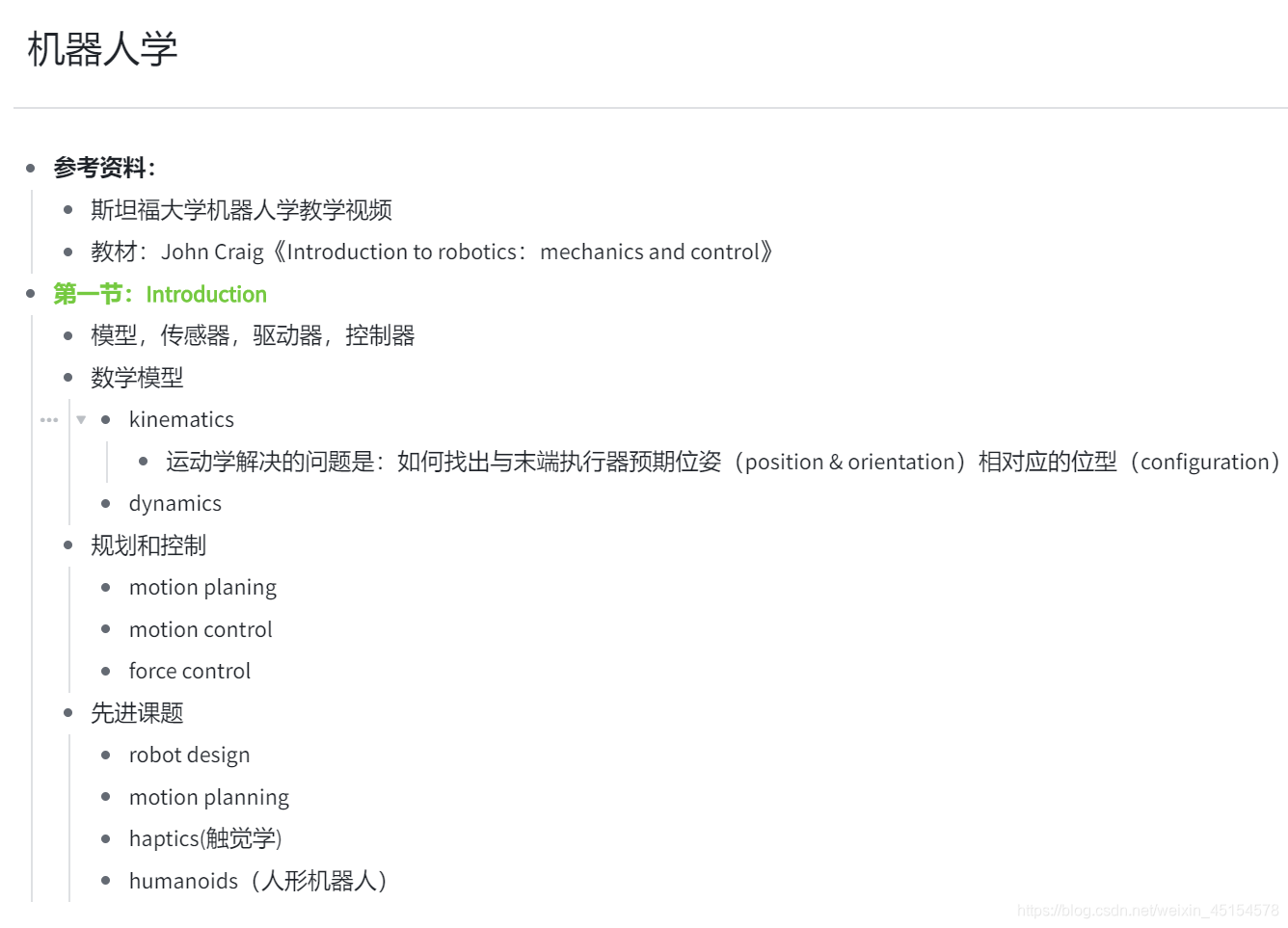This screenshot has width=1288, height=928.
Task: Select the line 模型，传感器，驱动器，控制器
Action: (253, 335)
